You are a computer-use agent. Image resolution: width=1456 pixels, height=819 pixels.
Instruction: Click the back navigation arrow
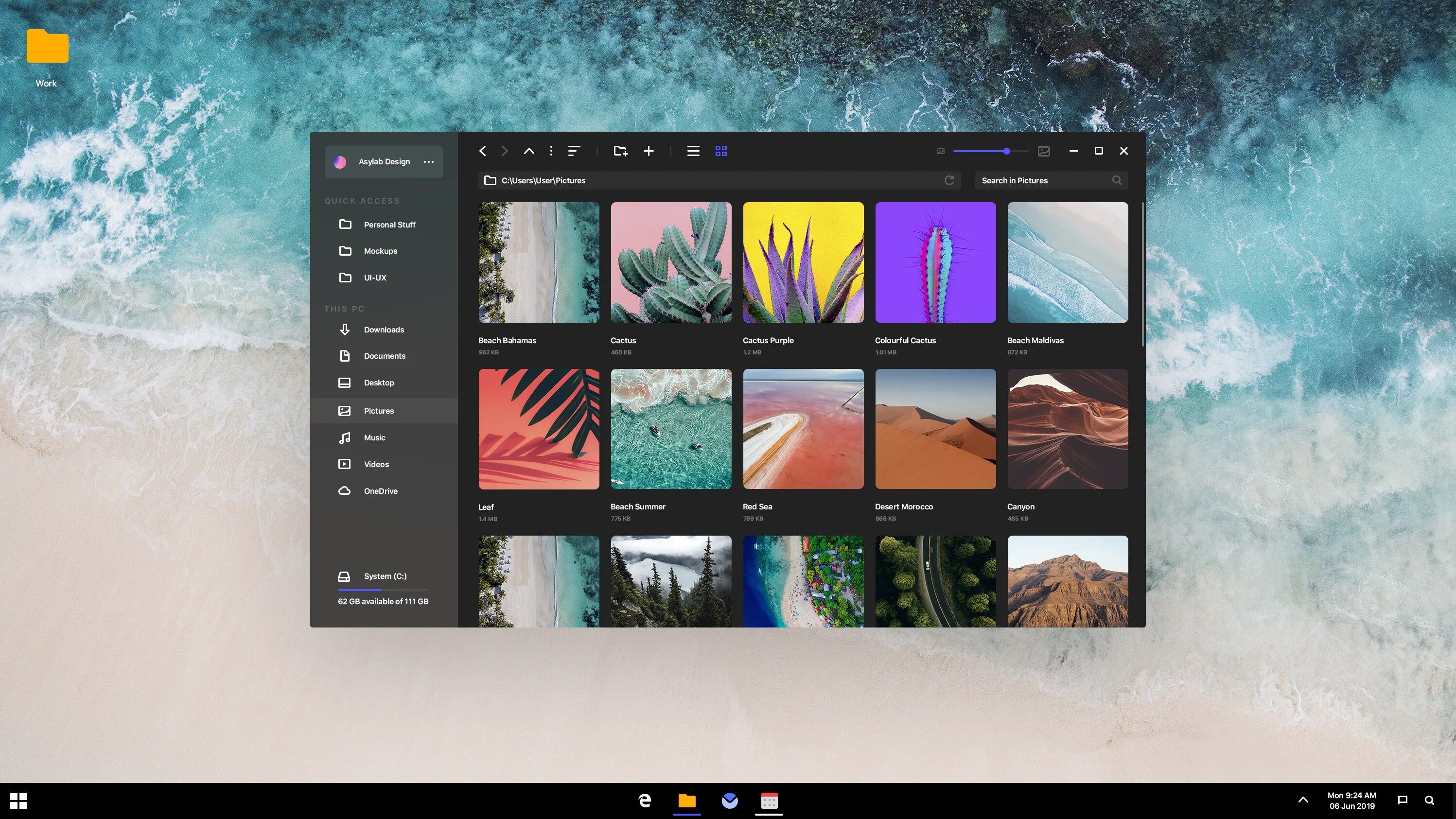tap(482, 151)
